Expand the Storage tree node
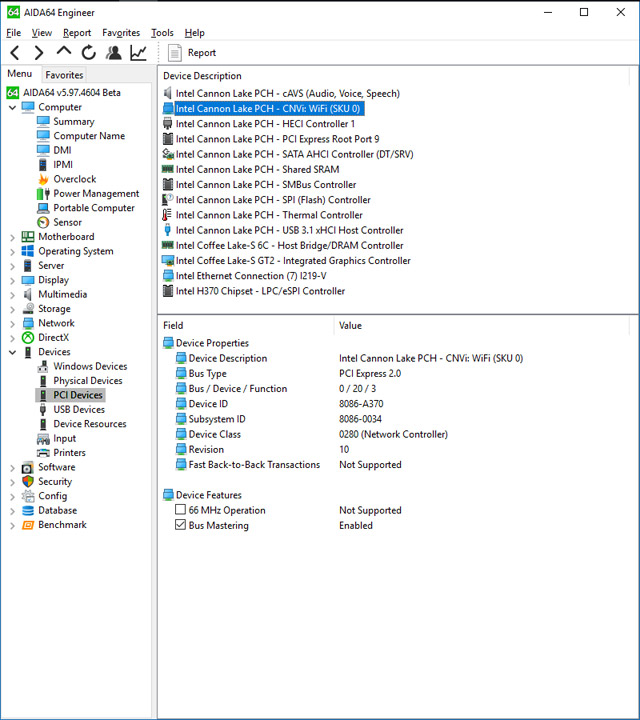640x720 pixels. (x=12, y=309)
